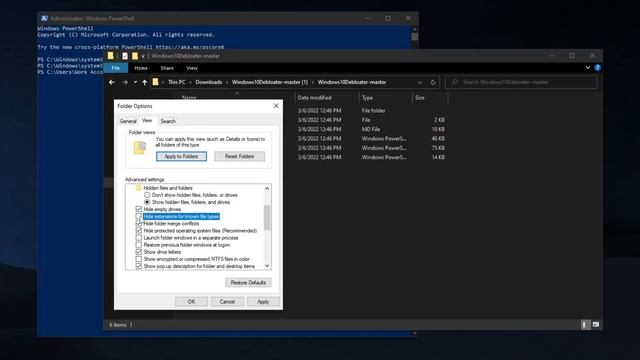640x360 pixels.
Task: Open the recent locations dropdown arrow
Action: 135,82
